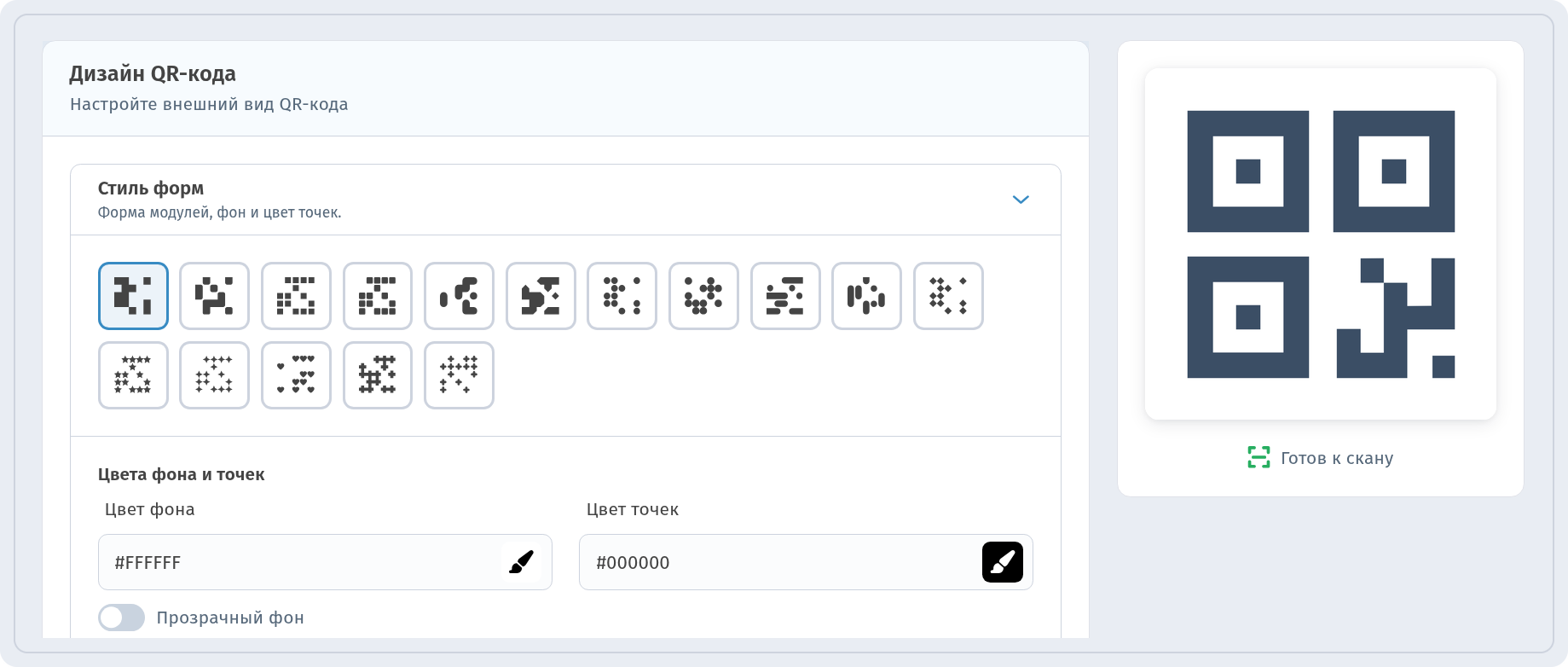Focus the Цвет точек hex input field

point(806,562)
